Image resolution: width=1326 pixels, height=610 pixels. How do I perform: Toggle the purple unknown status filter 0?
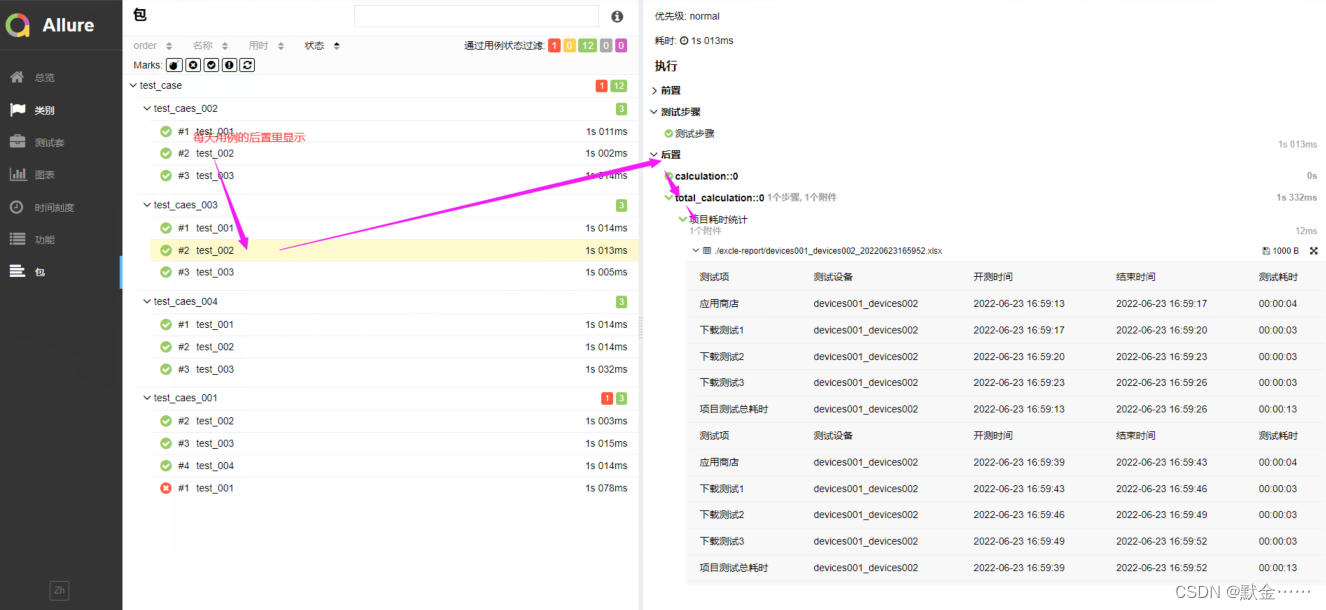[620, 46]
